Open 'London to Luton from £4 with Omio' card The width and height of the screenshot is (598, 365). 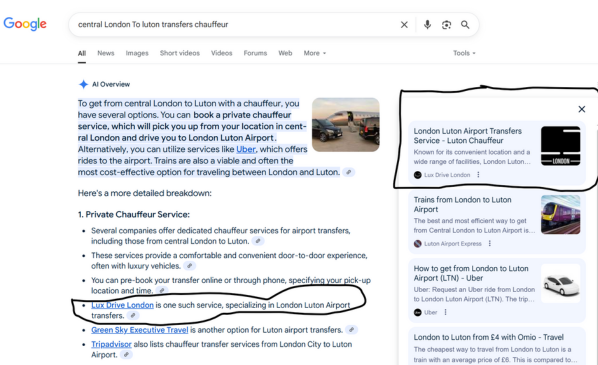(x=497, y=346)
